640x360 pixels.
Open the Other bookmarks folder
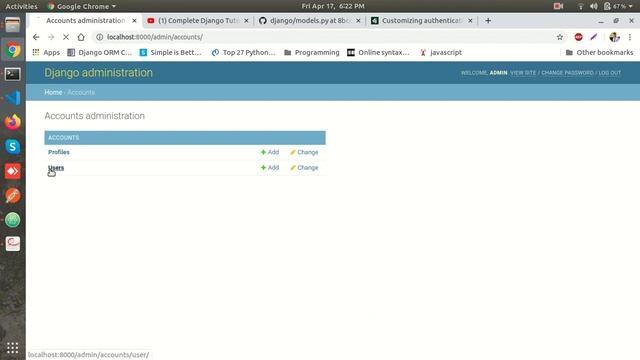tap(599, 52)
